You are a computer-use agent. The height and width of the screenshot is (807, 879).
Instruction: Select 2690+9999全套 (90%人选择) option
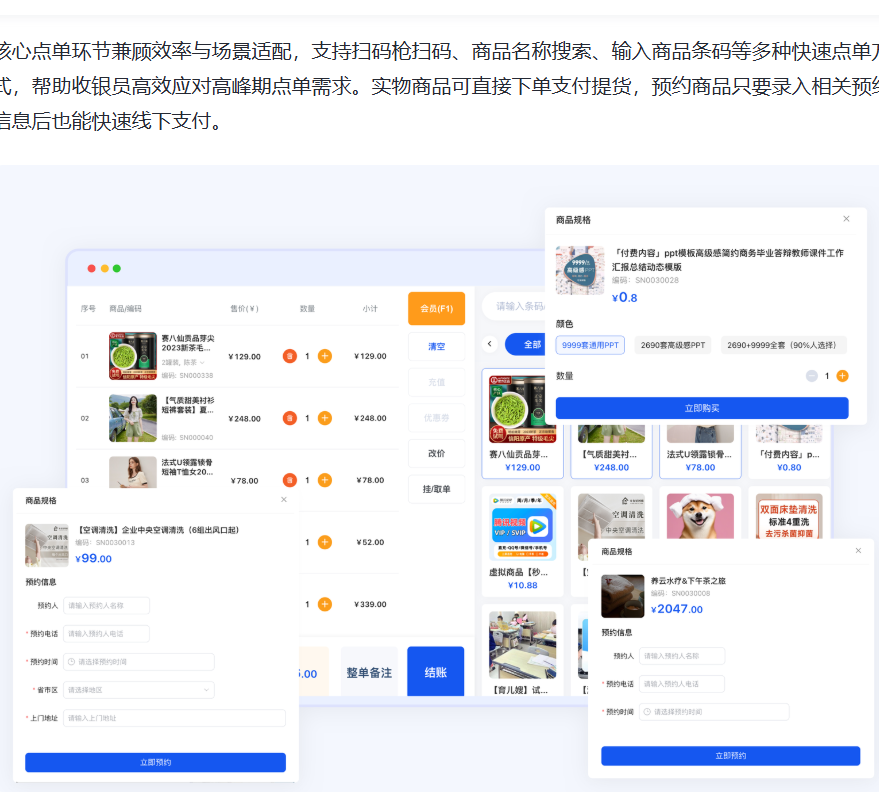[783, 345]
